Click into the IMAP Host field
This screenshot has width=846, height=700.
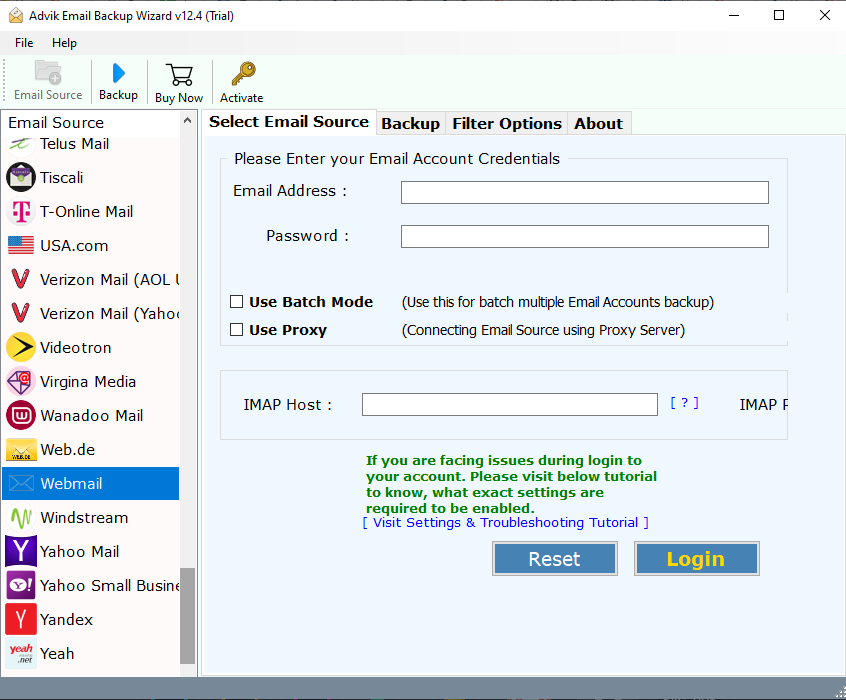click(509, 404)
